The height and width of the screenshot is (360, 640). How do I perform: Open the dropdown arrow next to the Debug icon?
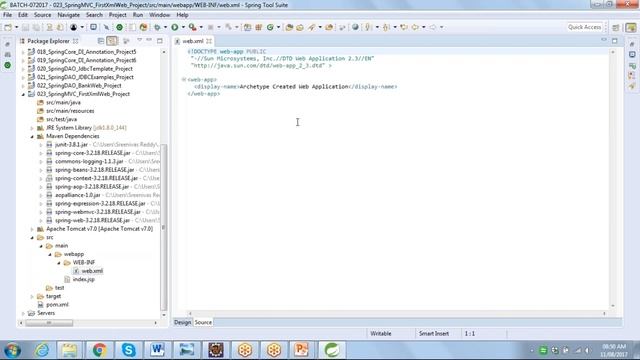coord(165,27)
